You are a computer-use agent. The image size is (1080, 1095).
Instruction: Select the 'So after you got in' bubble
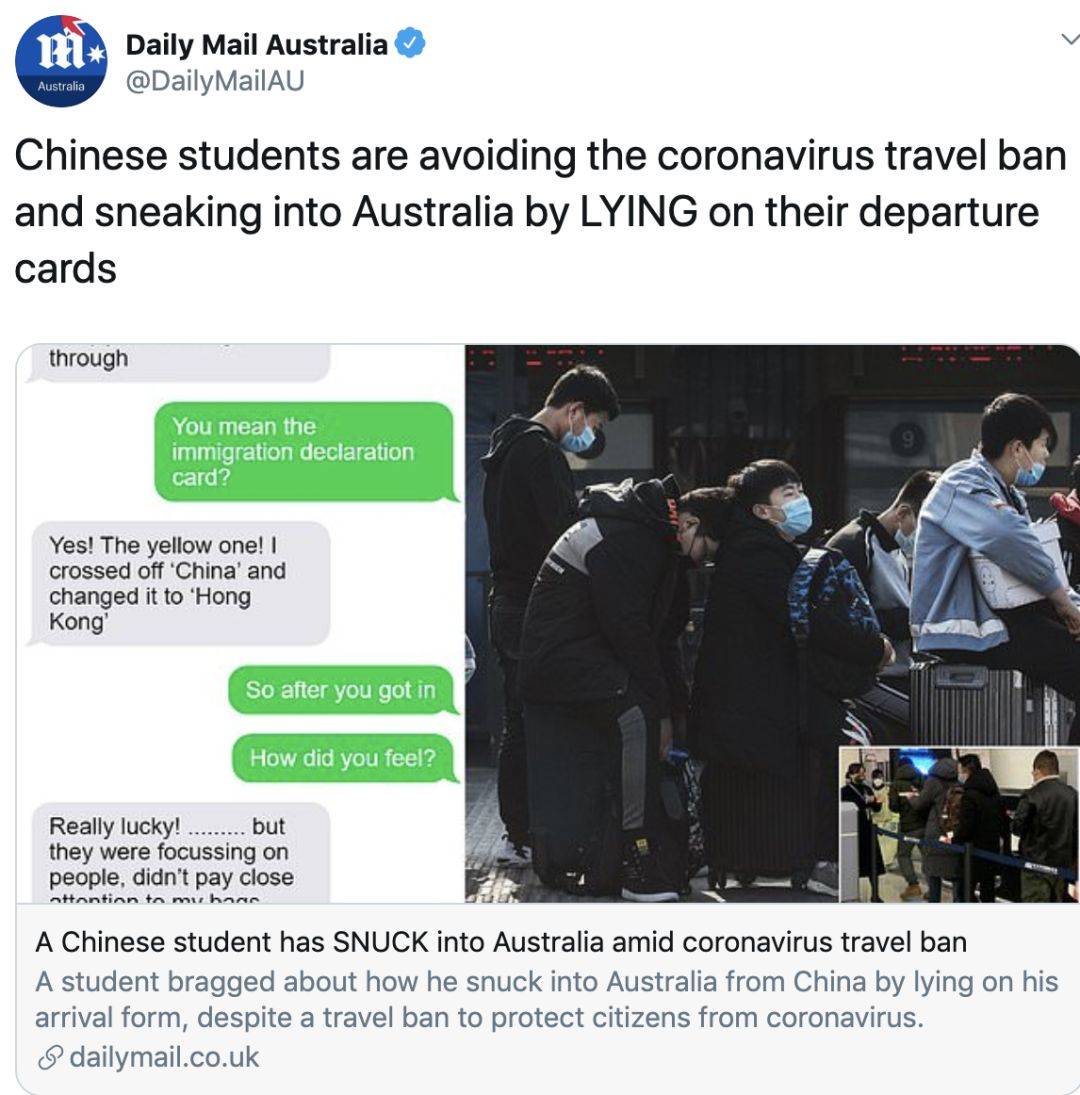(341, 690)
